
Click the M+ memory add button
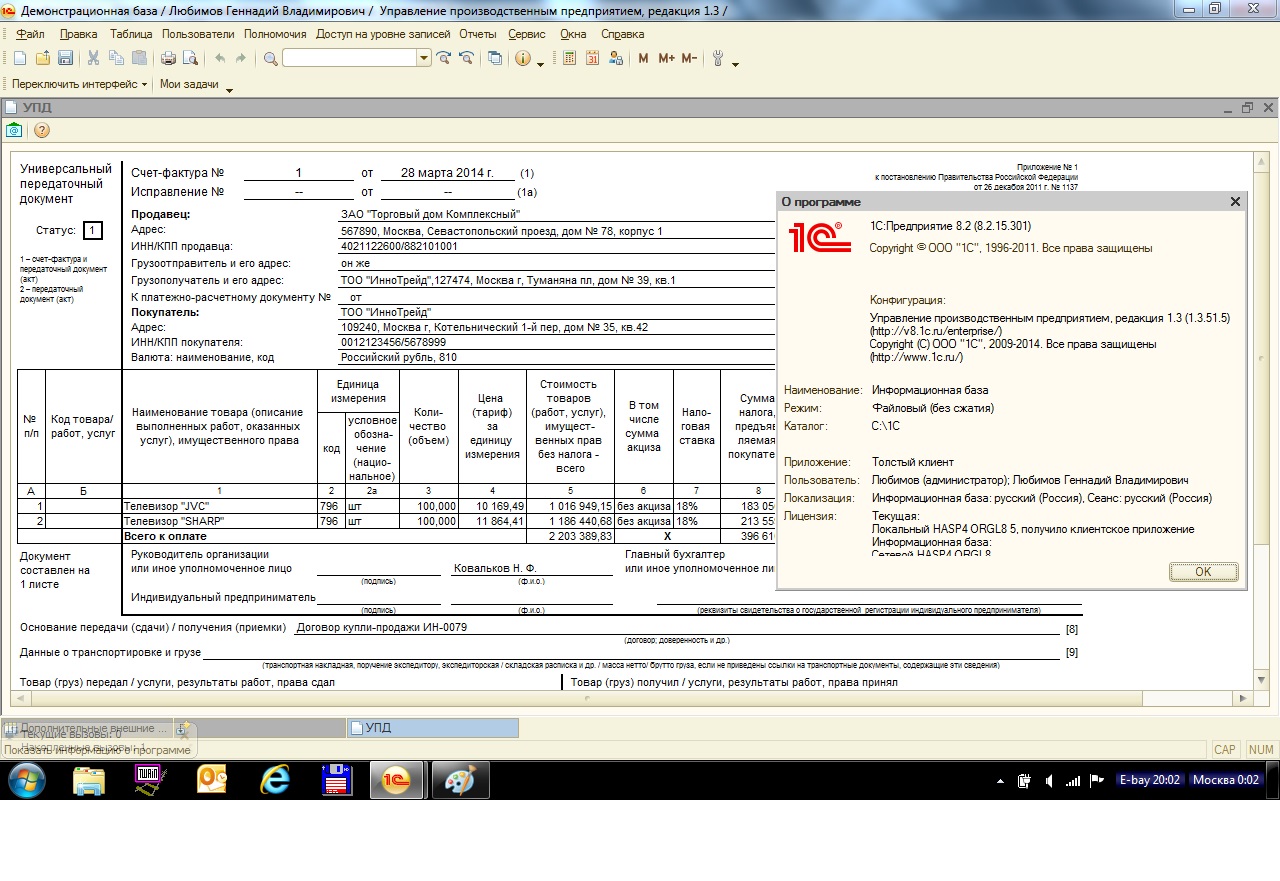click(x=667, y=58)
